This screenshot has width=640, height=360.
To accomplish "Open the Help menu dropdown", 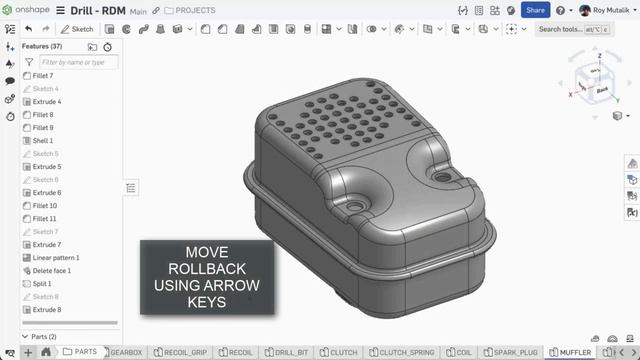I will click(564, 10).
